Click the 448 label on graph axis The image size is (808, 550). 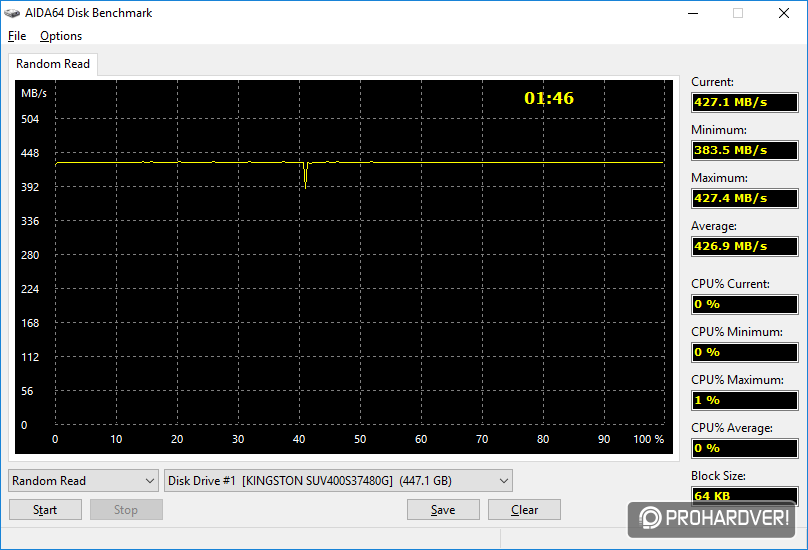(30, 153)
